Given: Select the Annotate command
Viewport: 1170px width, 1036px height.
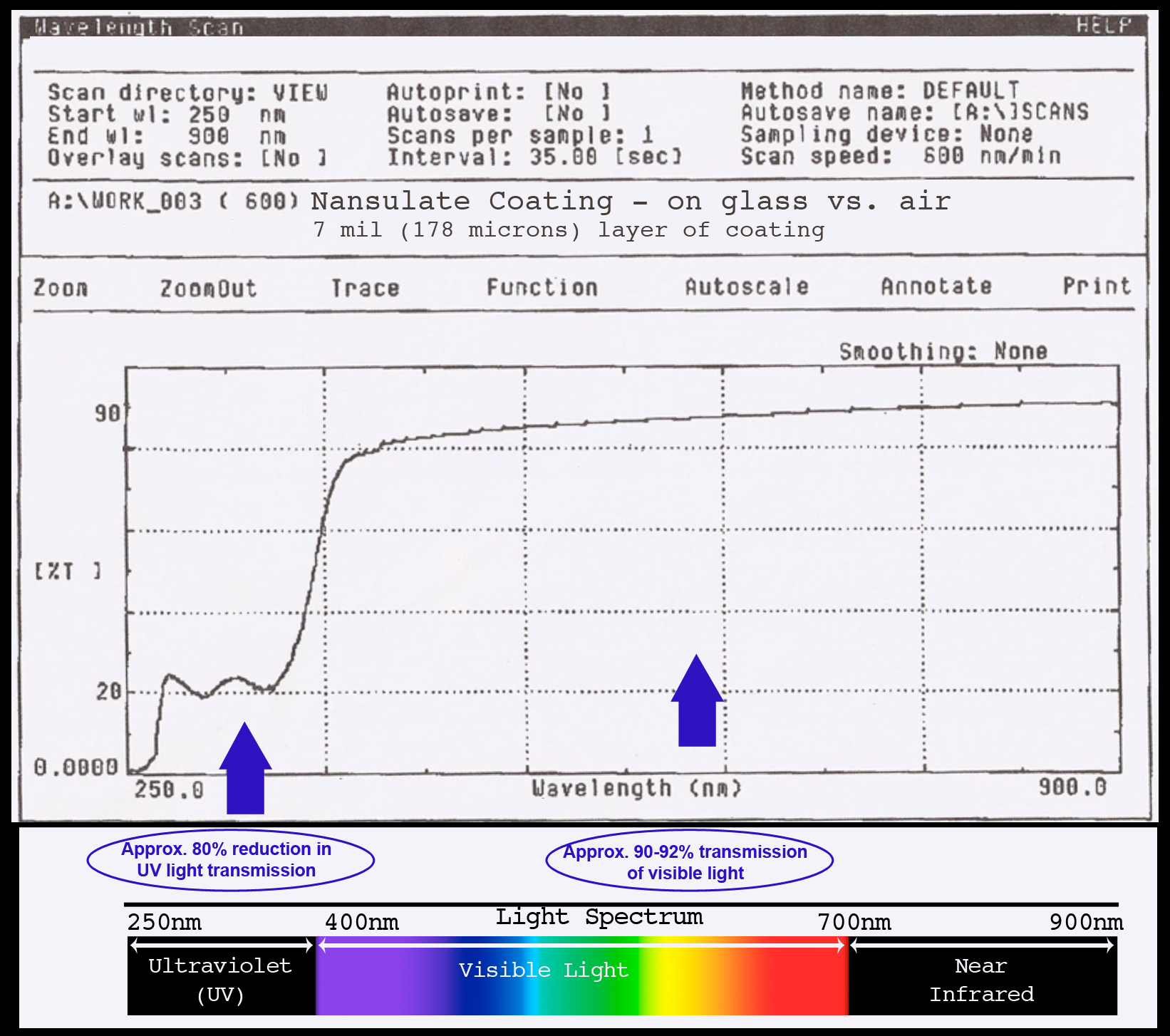Looking at the screenshot, I should click(936, 286).
